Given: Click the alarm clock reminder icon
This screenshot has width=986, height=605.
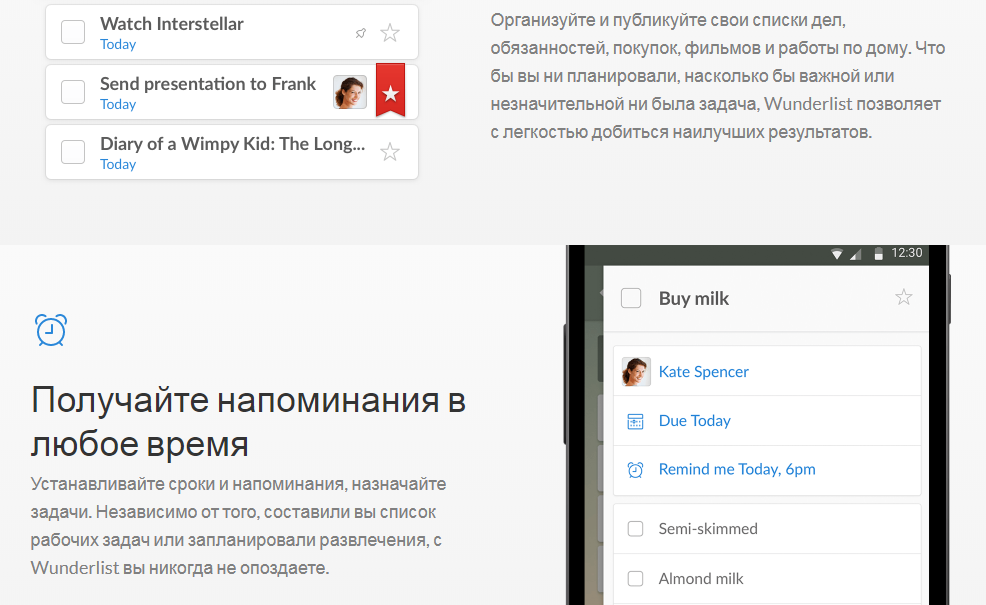Looking at the screenshot, I should point(51,330).
